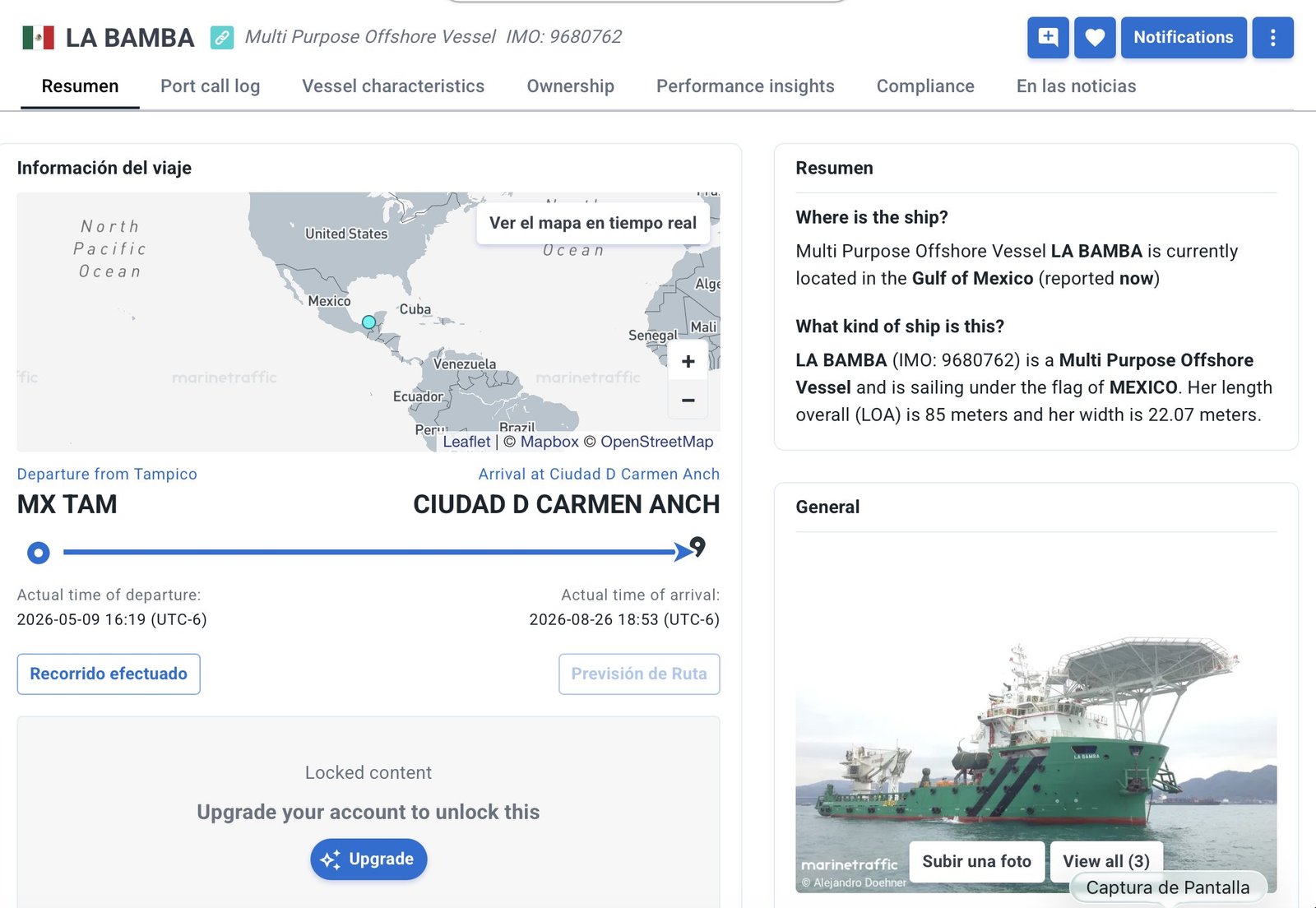Click the voyage progress bar
The image size is (1316, 908).
(368, 552)
